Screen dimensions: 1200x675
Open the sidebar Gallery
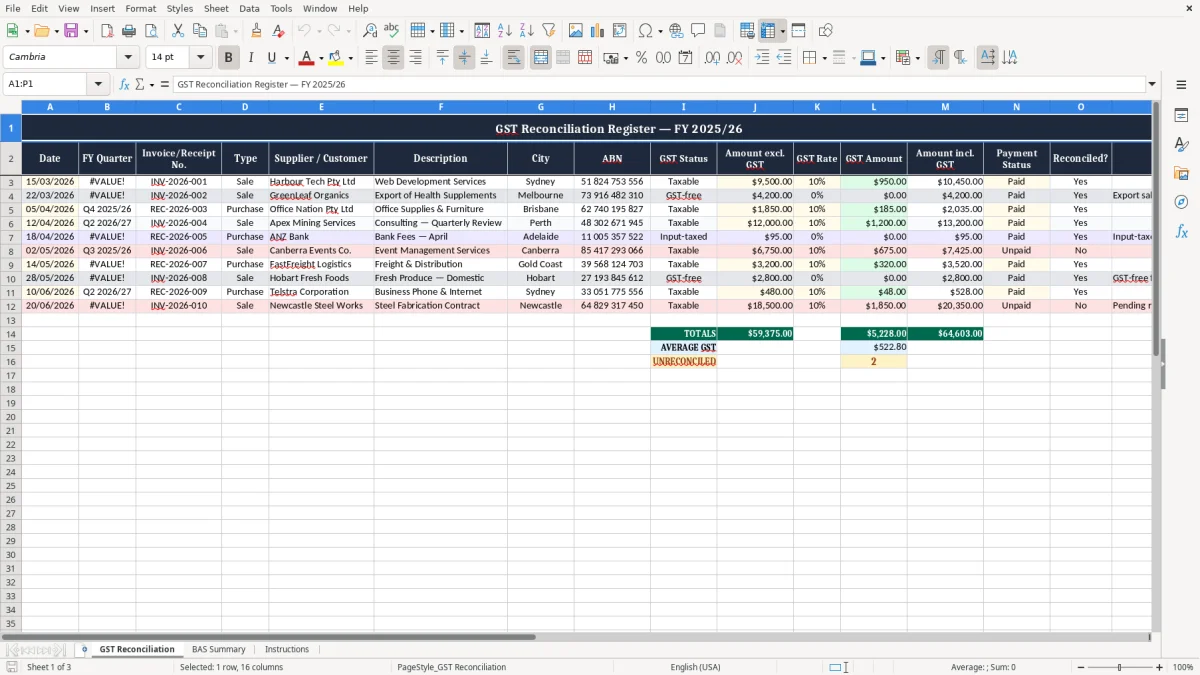1181,174
